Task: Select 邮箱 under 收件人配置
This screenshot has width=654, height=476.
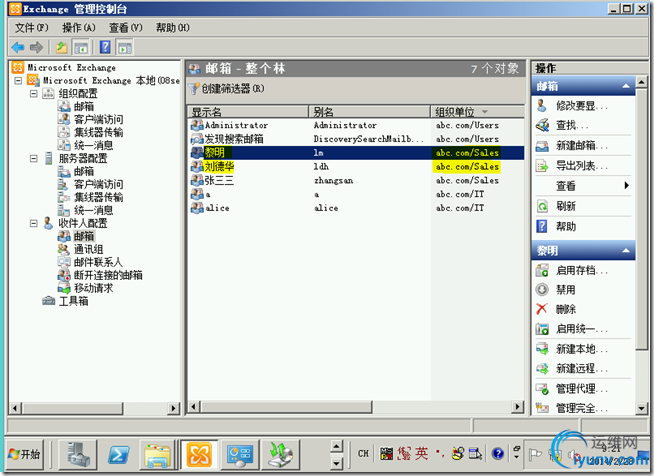Action: [84, 236]
